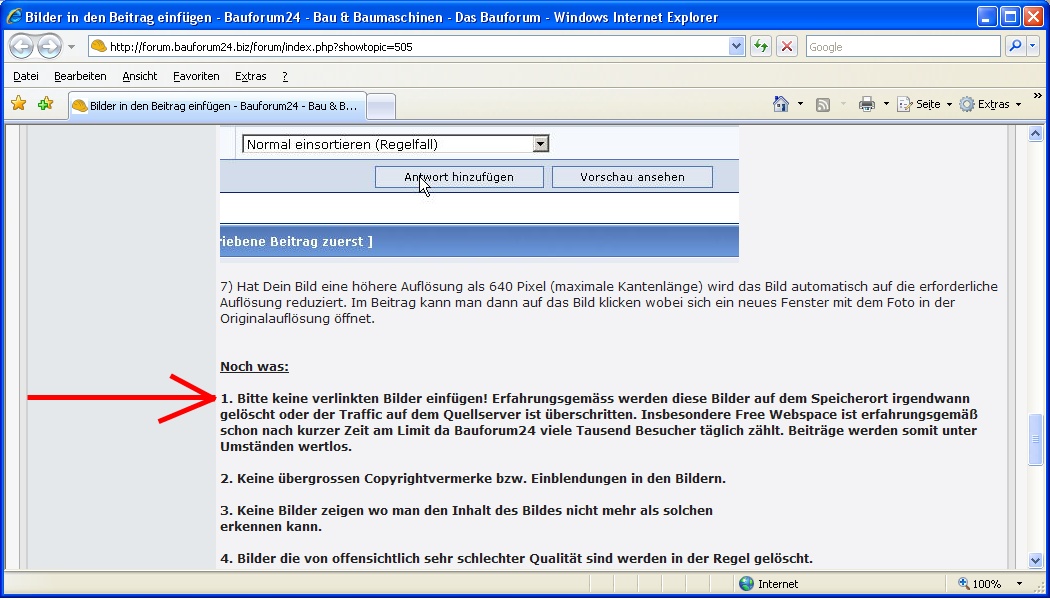The image size is (1050, 600).
Task: Go forward with the Forward arrow button
Action: click(49, 46)
